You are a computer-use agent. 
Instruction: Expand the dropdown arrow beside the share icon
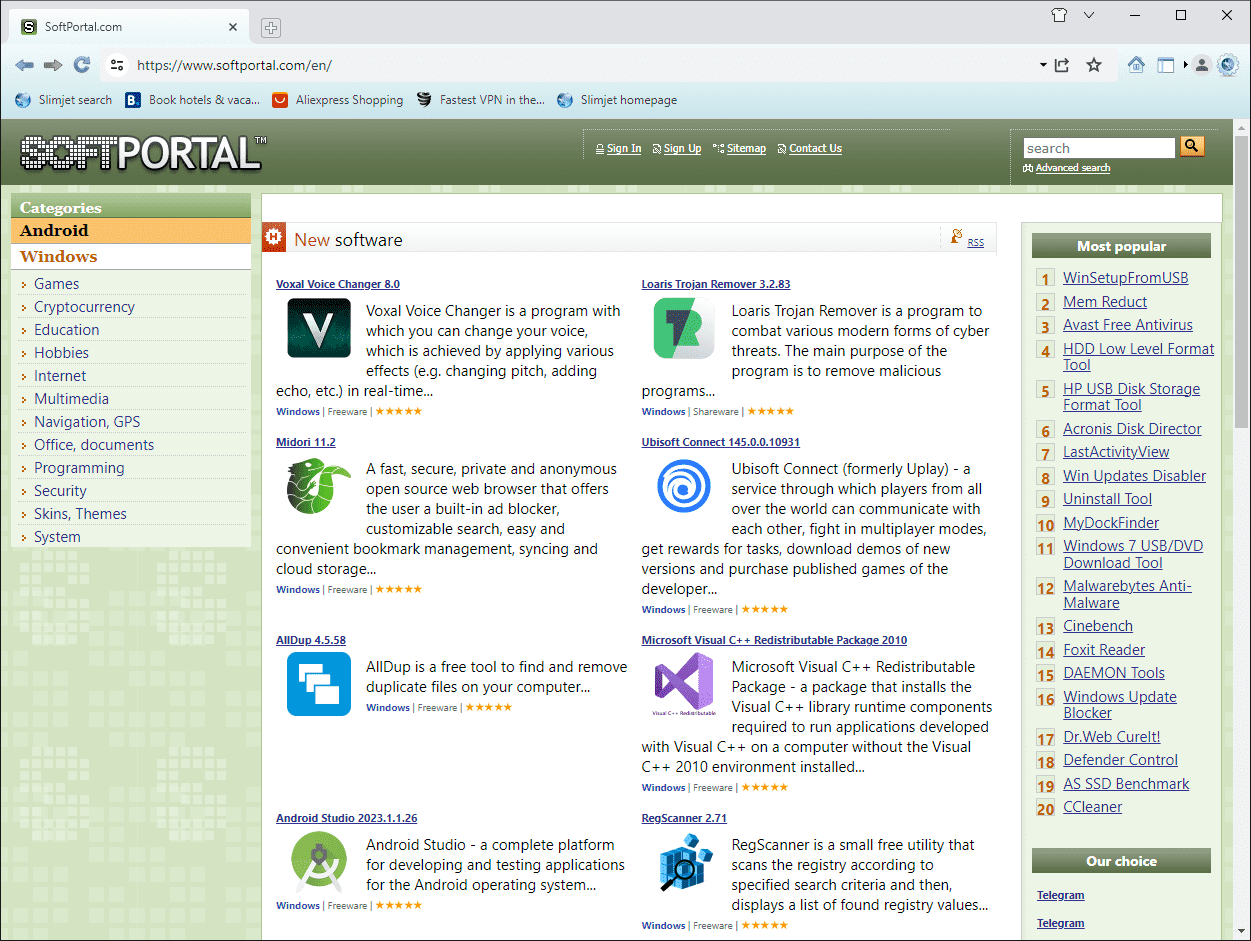[1043, 65]
